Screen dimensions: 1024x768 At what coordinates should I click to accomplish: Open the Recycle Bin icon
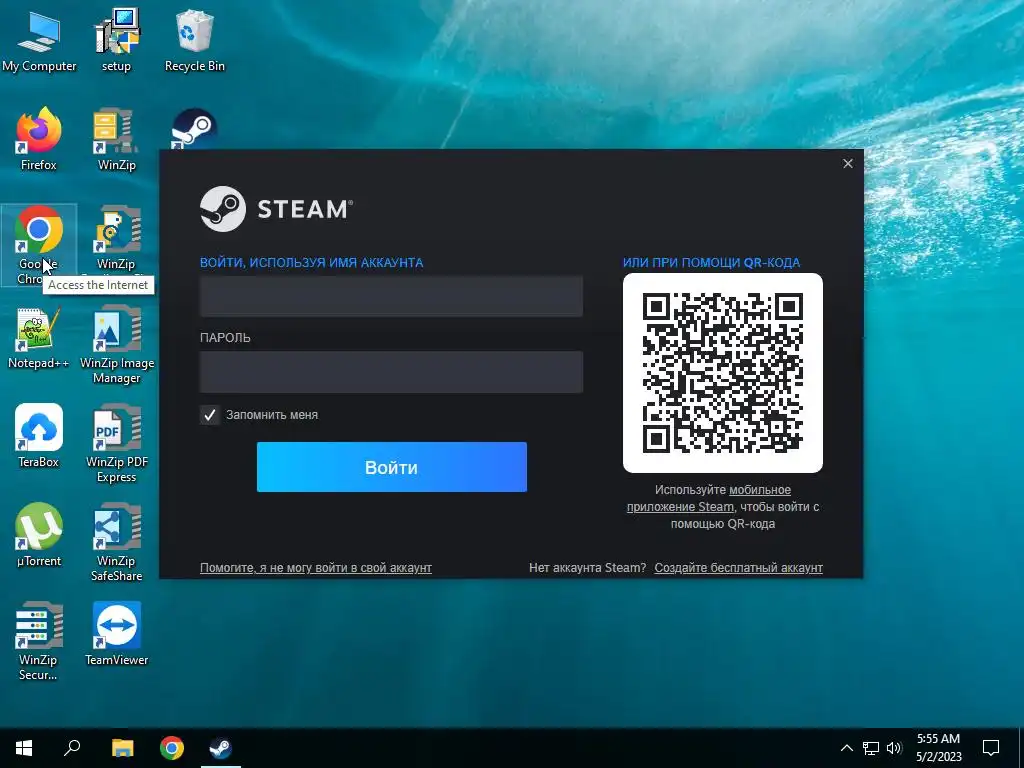(195, 40)
